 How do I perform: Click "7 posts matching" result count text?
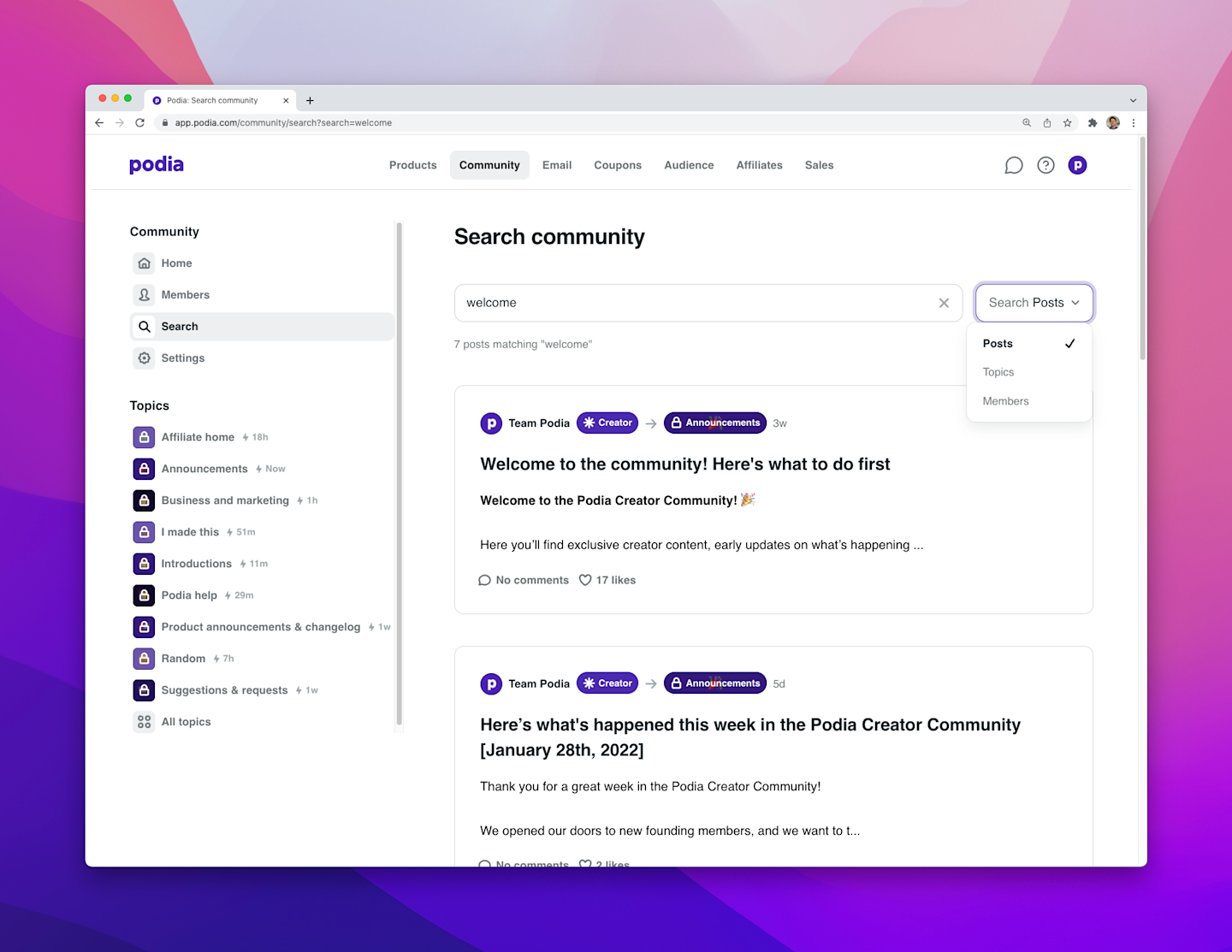pos(523,345)
